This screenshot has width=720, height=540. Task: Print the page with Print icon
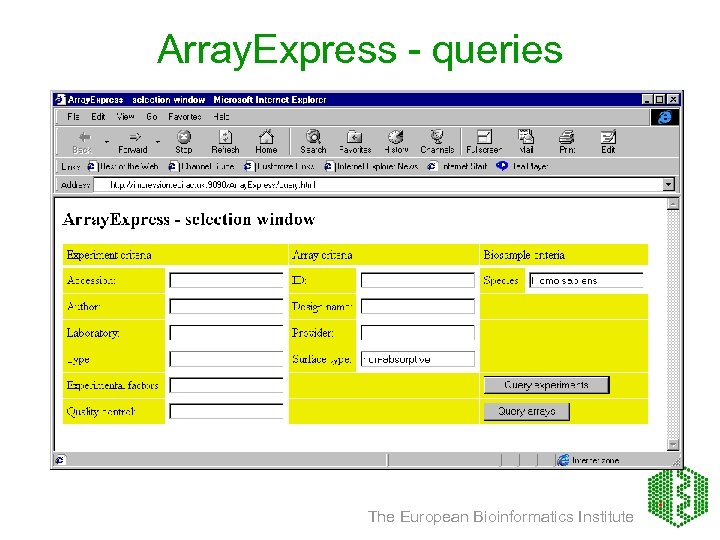tap(567, 142)
